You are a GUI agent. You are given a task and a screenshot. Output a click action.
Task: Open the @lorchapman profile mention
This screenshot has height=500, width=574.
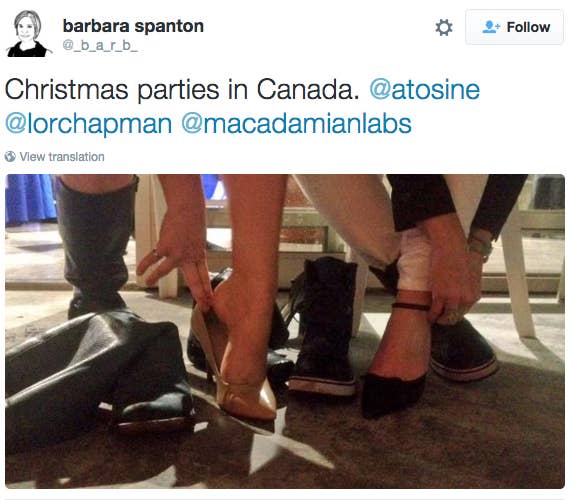tap(89, 124)
